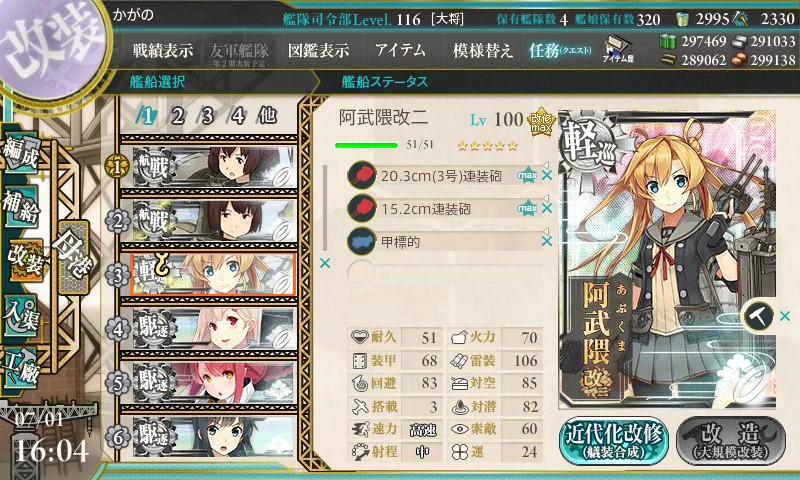The width and height of the screenshot is (800, 480).
Task: Switch to fleet tab 4
Action: coord(237,116)
